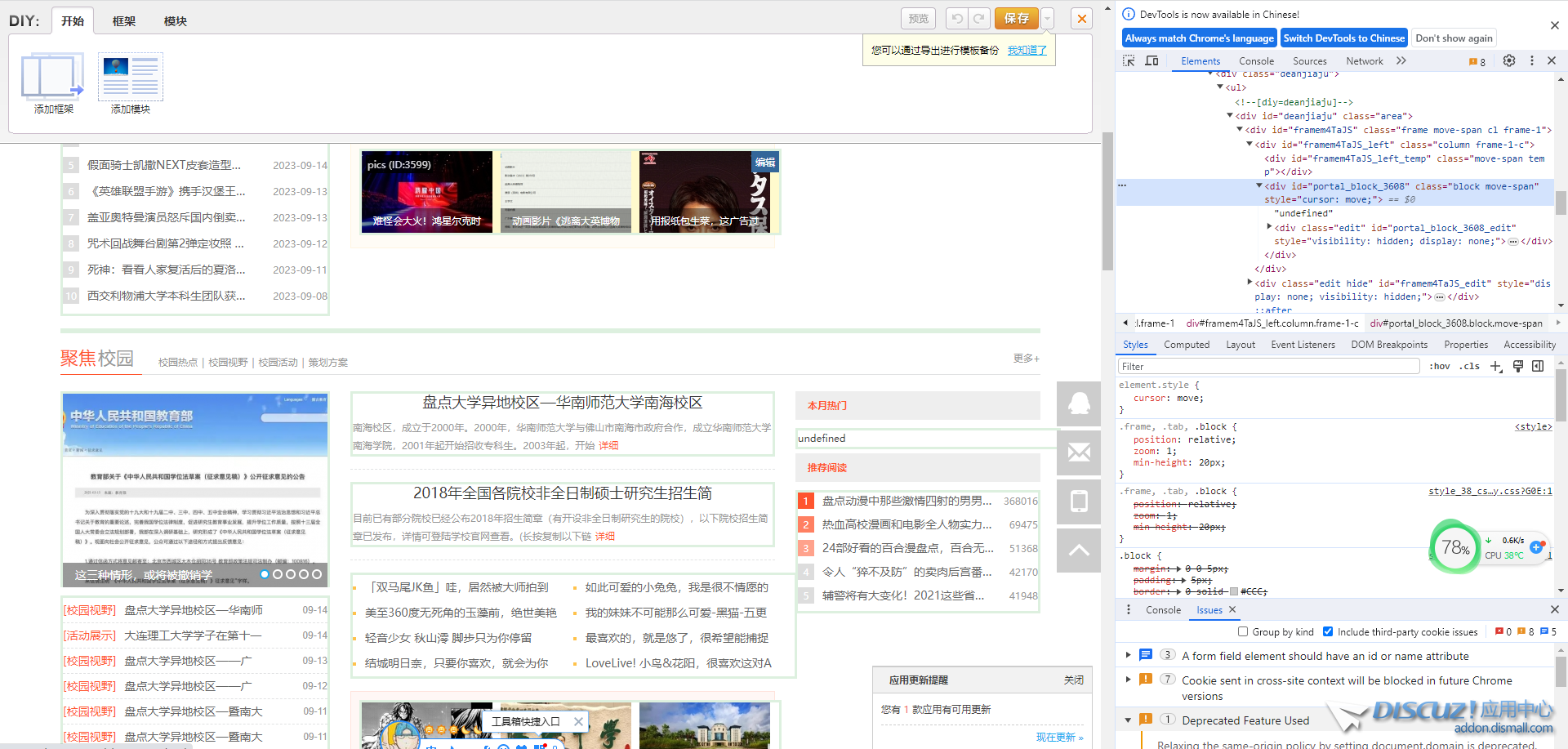Viewport: 1568px width, 749px height.
Task: Click the inspect element picker icon
Action: click(x=1129, y=60)
